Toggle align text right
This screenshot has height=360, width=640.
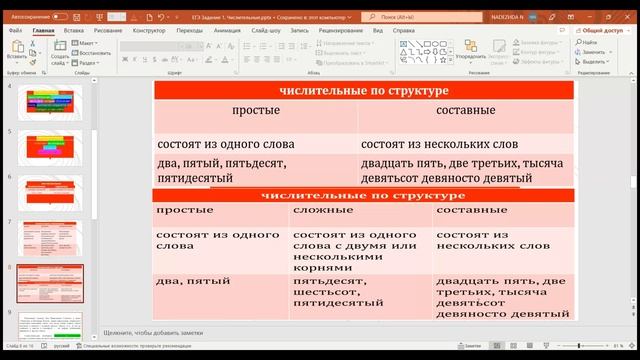(x=267, y=60)
